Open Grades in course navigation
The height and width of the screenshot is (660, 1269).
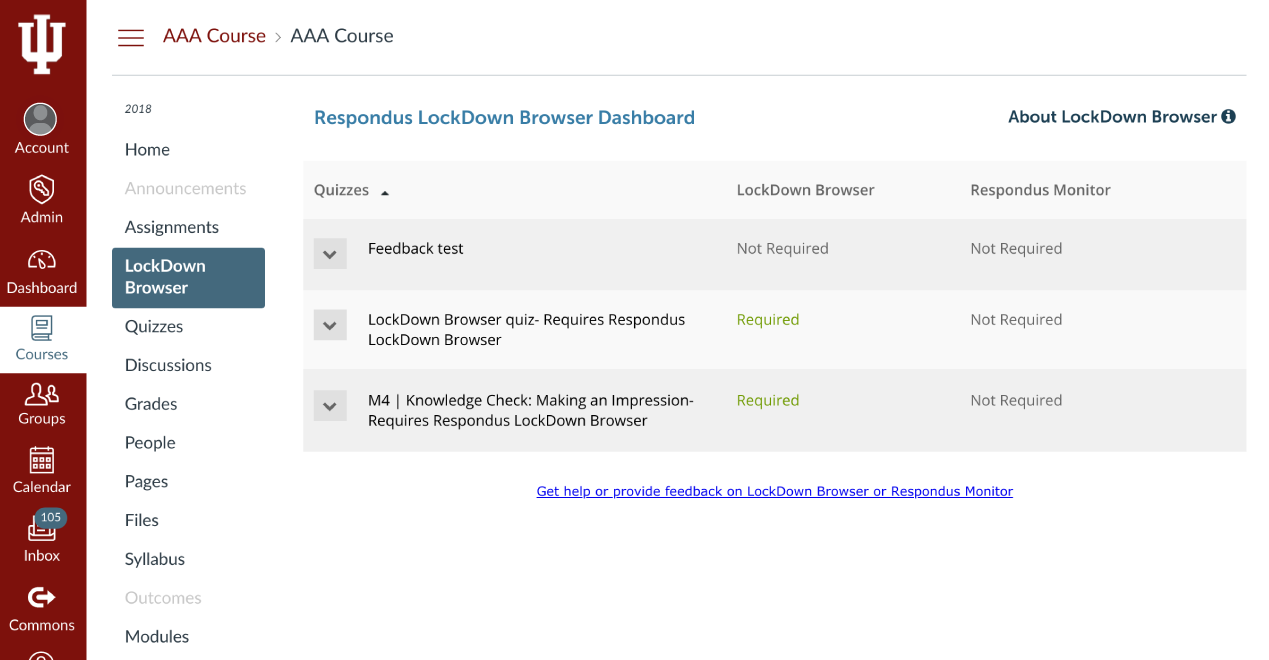[151, 405]
